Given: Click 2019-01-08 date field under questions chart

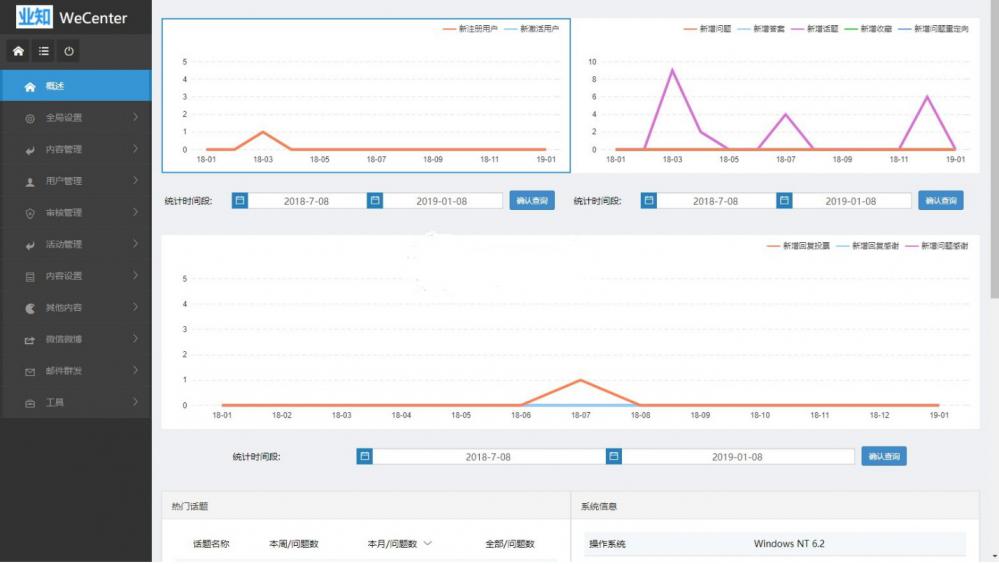Looking at the screenshot, I should tap(851, 201).
